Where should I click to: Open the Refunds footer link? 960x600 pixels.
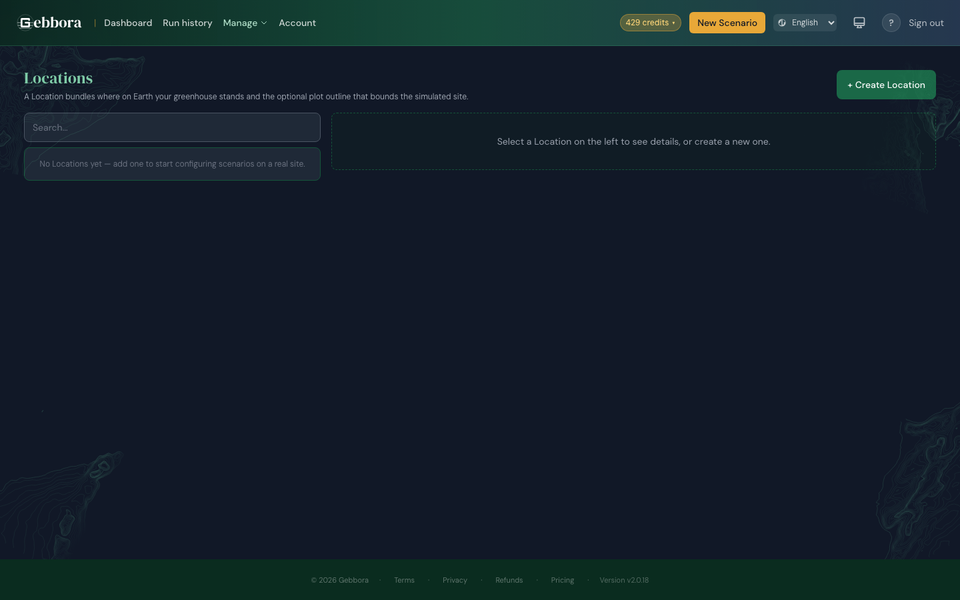(509, 580)
